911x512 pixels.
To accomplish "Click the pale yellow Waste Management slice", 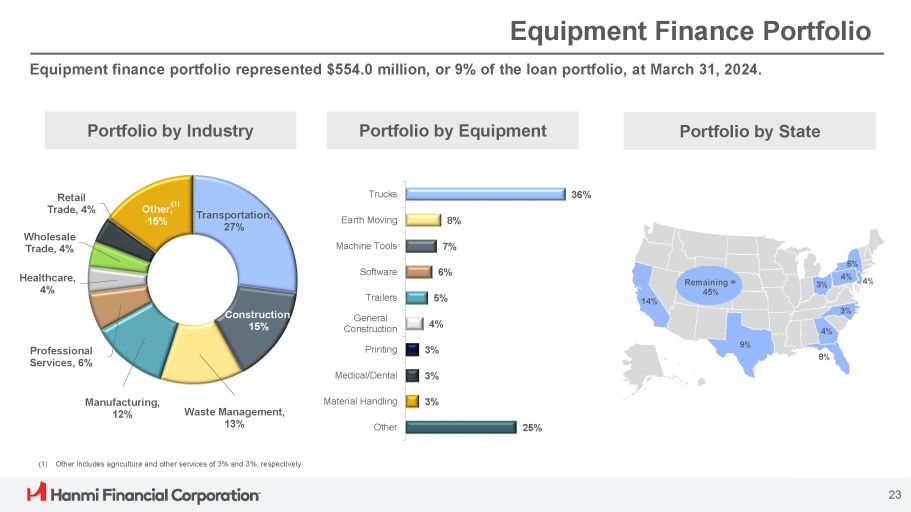I will click(200, 360).
